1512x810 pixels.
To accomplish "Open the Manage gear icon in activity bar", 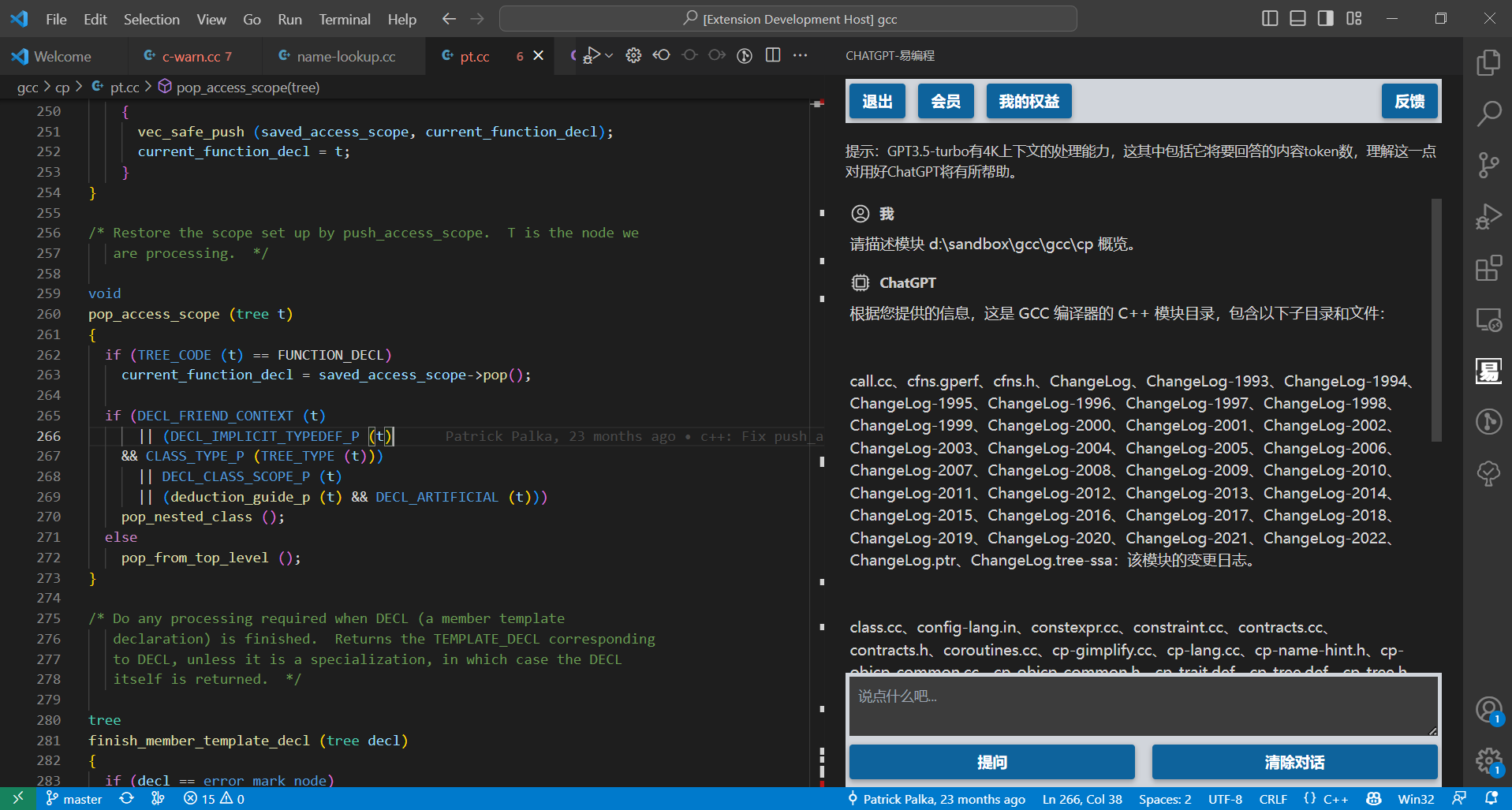I will tap(1488, 760).
